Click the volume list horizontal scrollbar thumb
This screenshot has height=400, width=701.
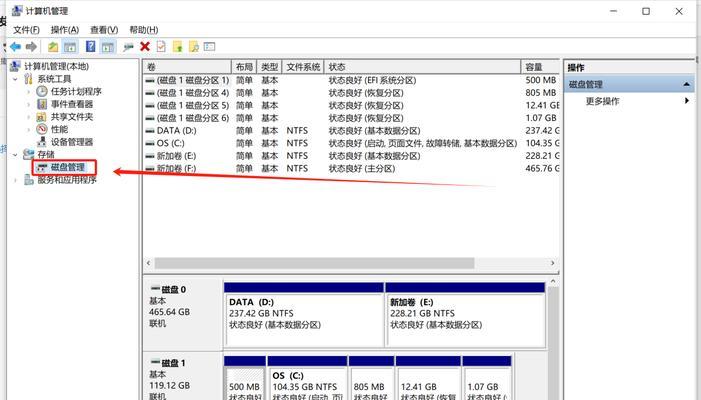(x=314, y=263)
